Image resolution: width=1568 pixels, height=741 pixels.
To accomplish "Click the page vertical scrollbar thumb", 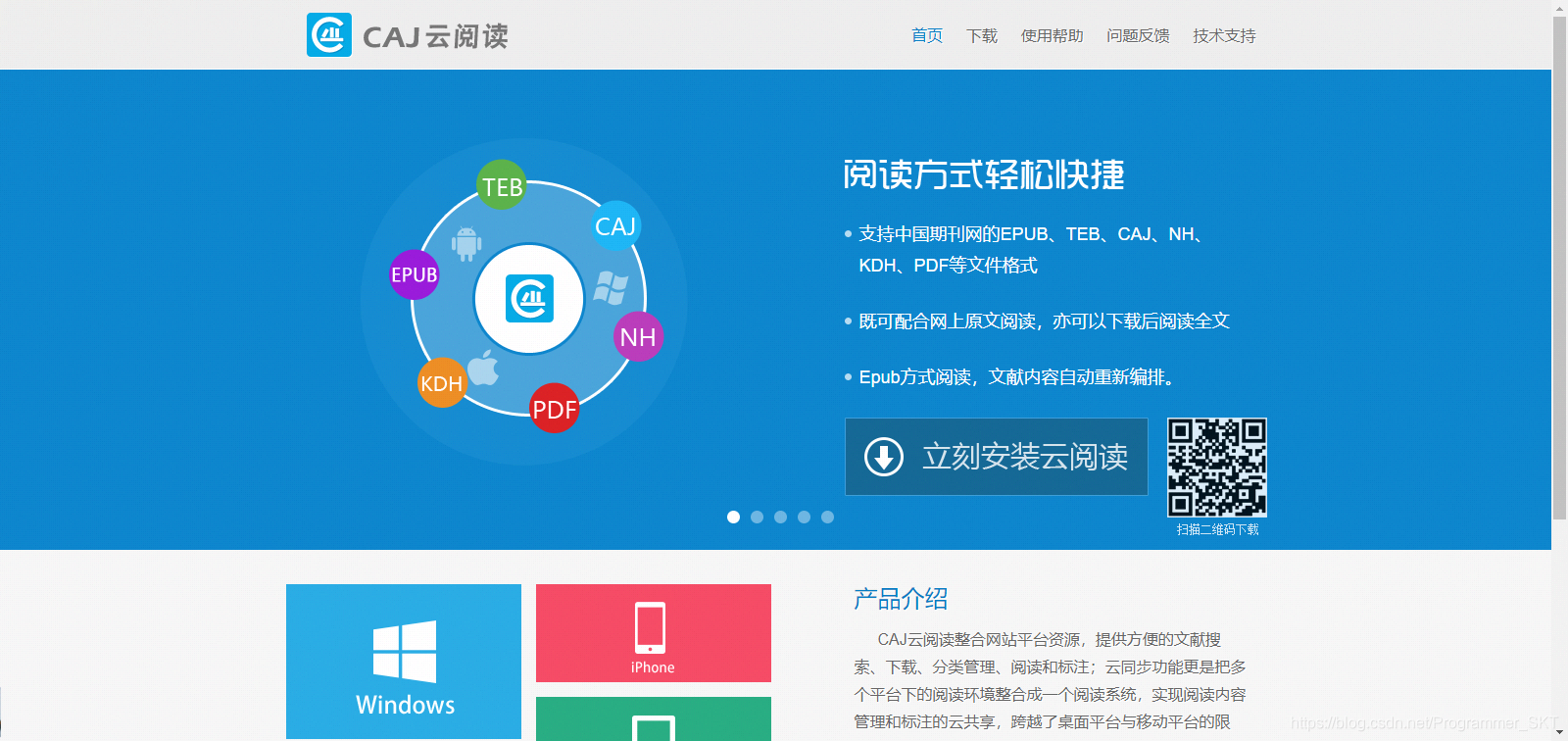I will point(1559,268).
